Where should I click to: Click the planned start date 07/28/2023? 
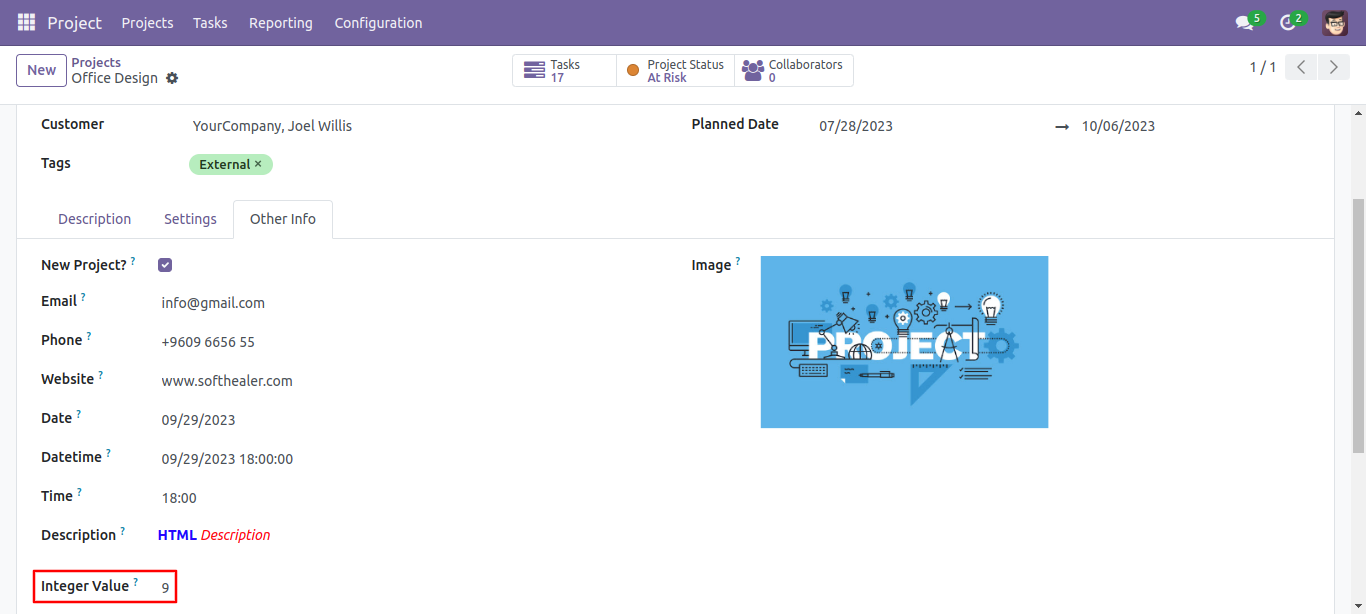(856, 126)
